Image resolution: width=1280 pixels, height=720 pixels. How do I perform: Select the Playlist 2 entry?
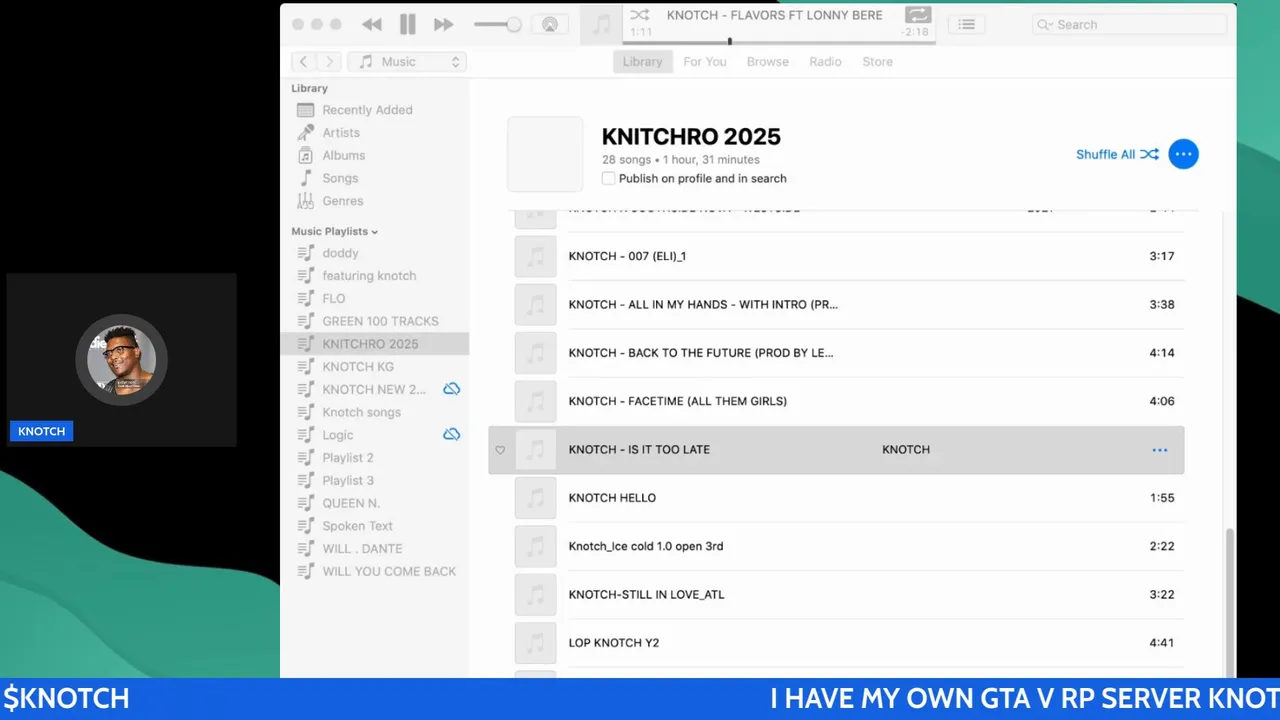(348, 458)
